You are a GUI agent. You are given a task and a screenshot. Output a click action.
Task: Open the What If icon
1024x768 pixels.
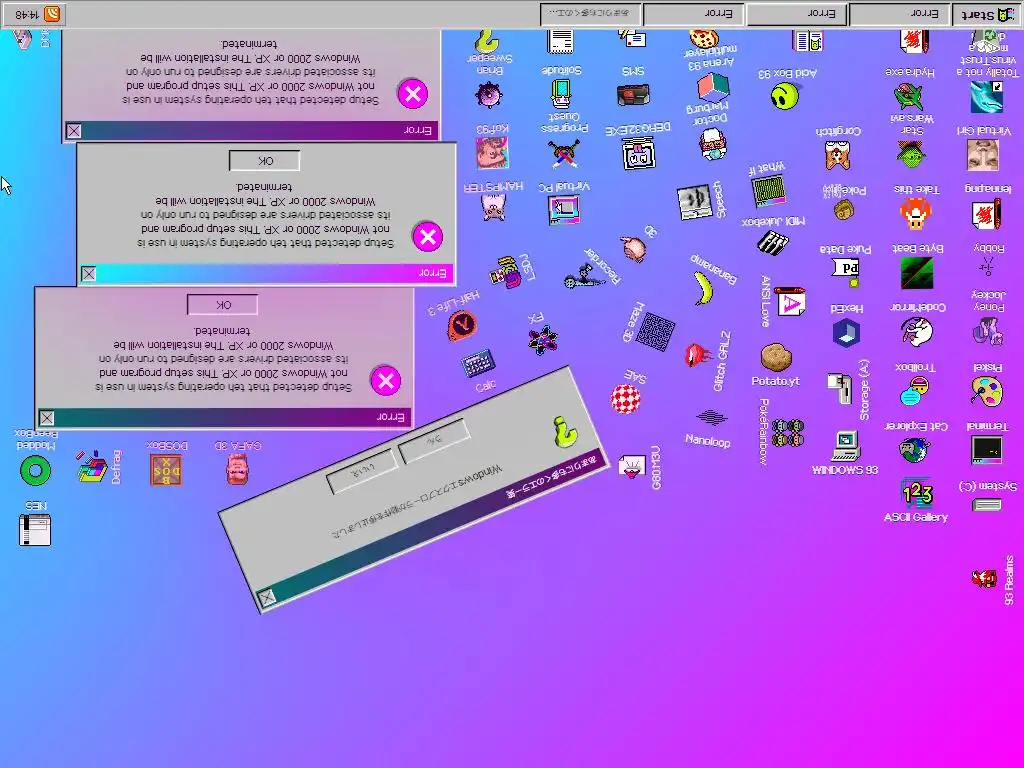point(769,191)
